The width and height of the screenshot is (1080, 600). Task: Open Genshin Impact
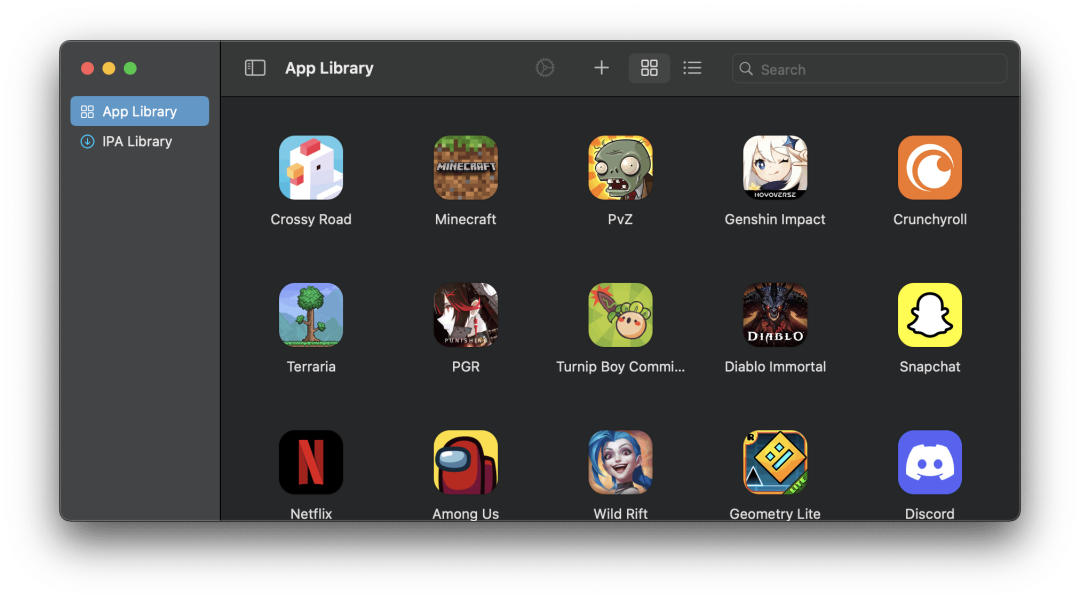(x=775, y=167)
